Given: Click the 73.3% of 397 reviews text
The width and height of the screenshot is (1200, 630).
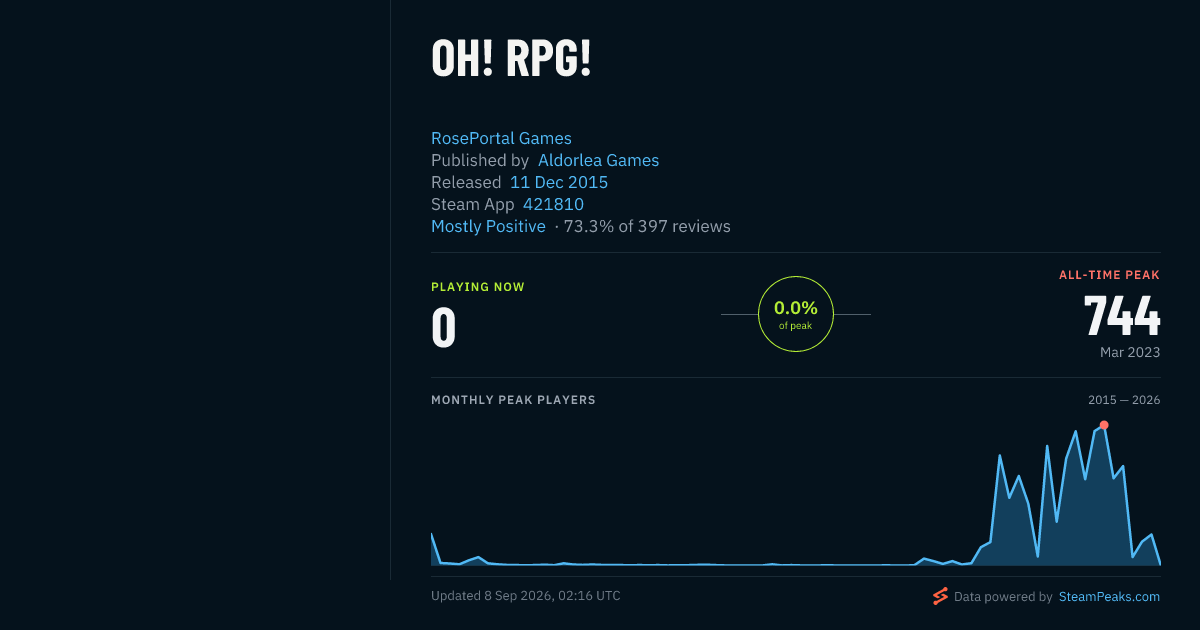Looking at the screenshot, I should point(647,226).
